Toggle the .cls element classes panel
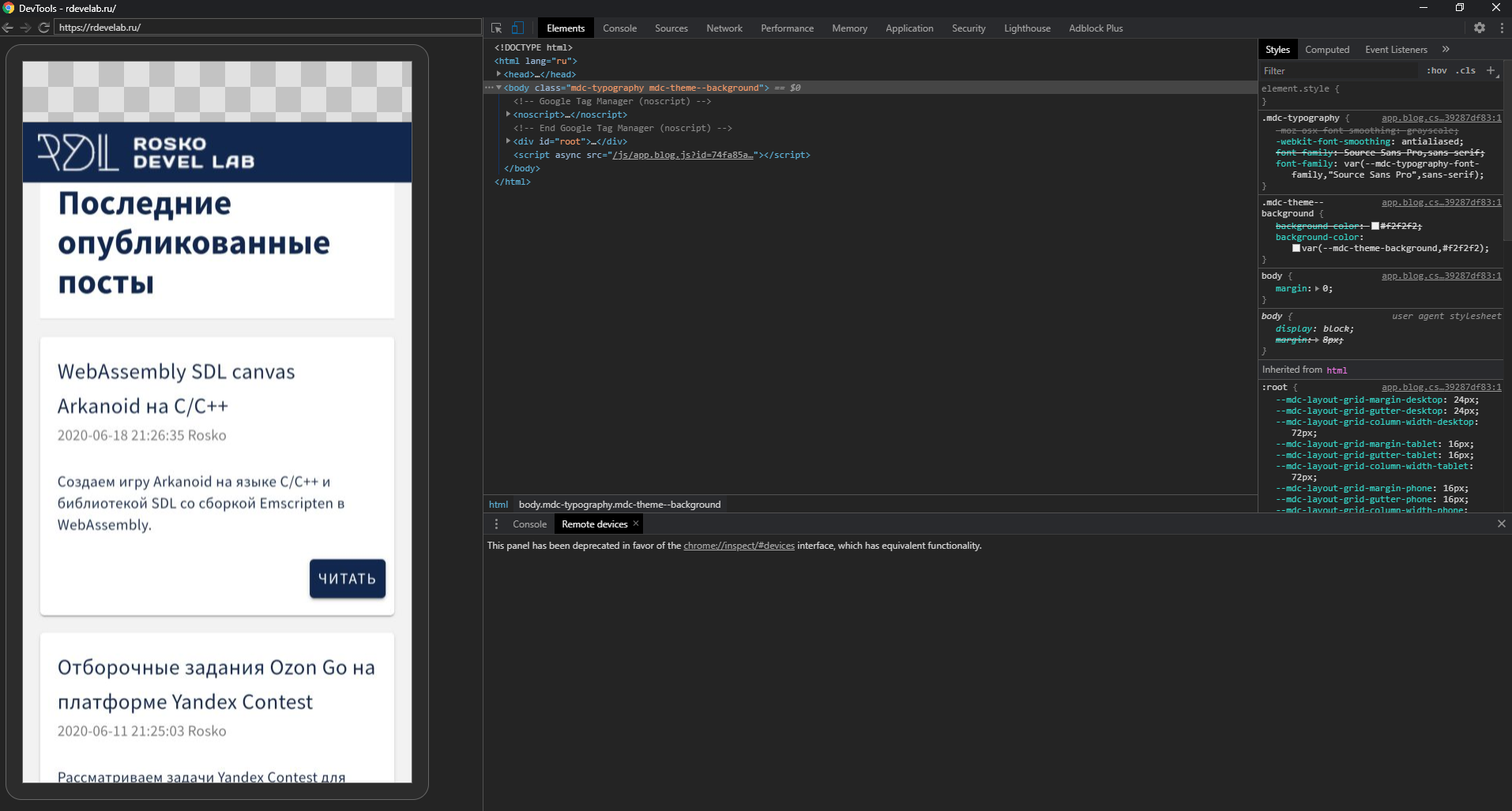 click(1466, 70)
